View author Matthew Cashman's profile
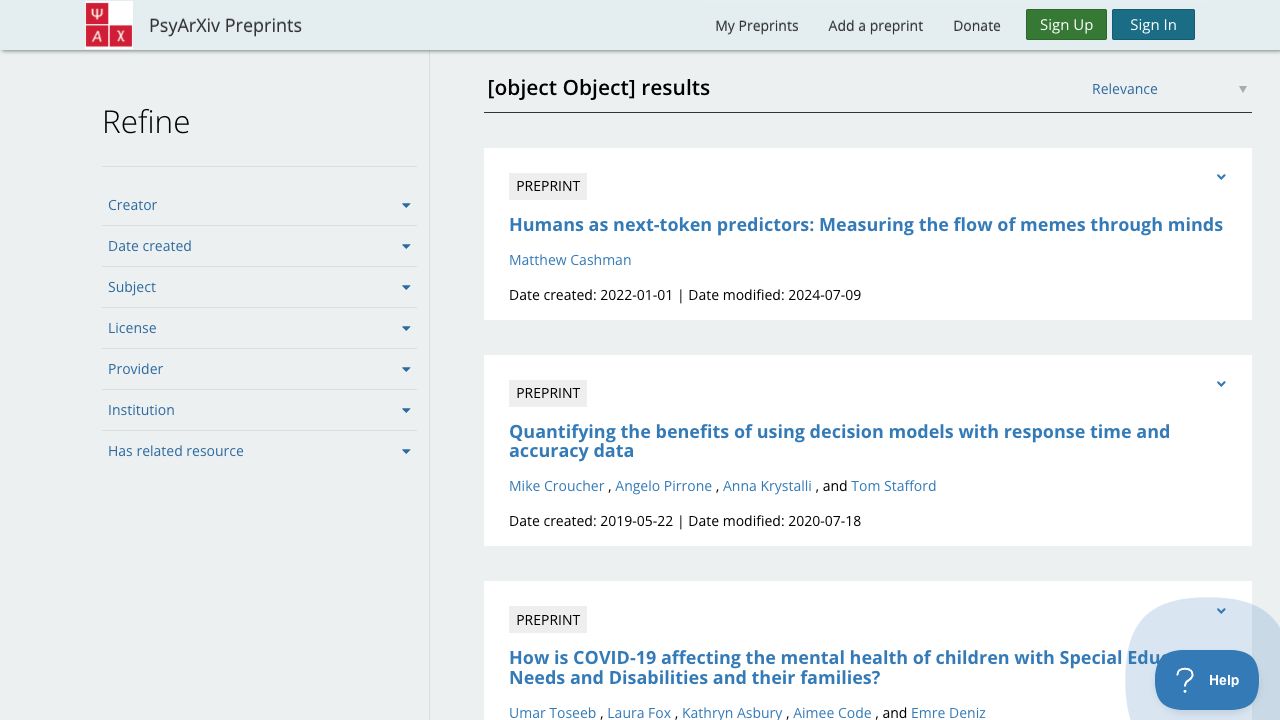 tap(570, 260)
